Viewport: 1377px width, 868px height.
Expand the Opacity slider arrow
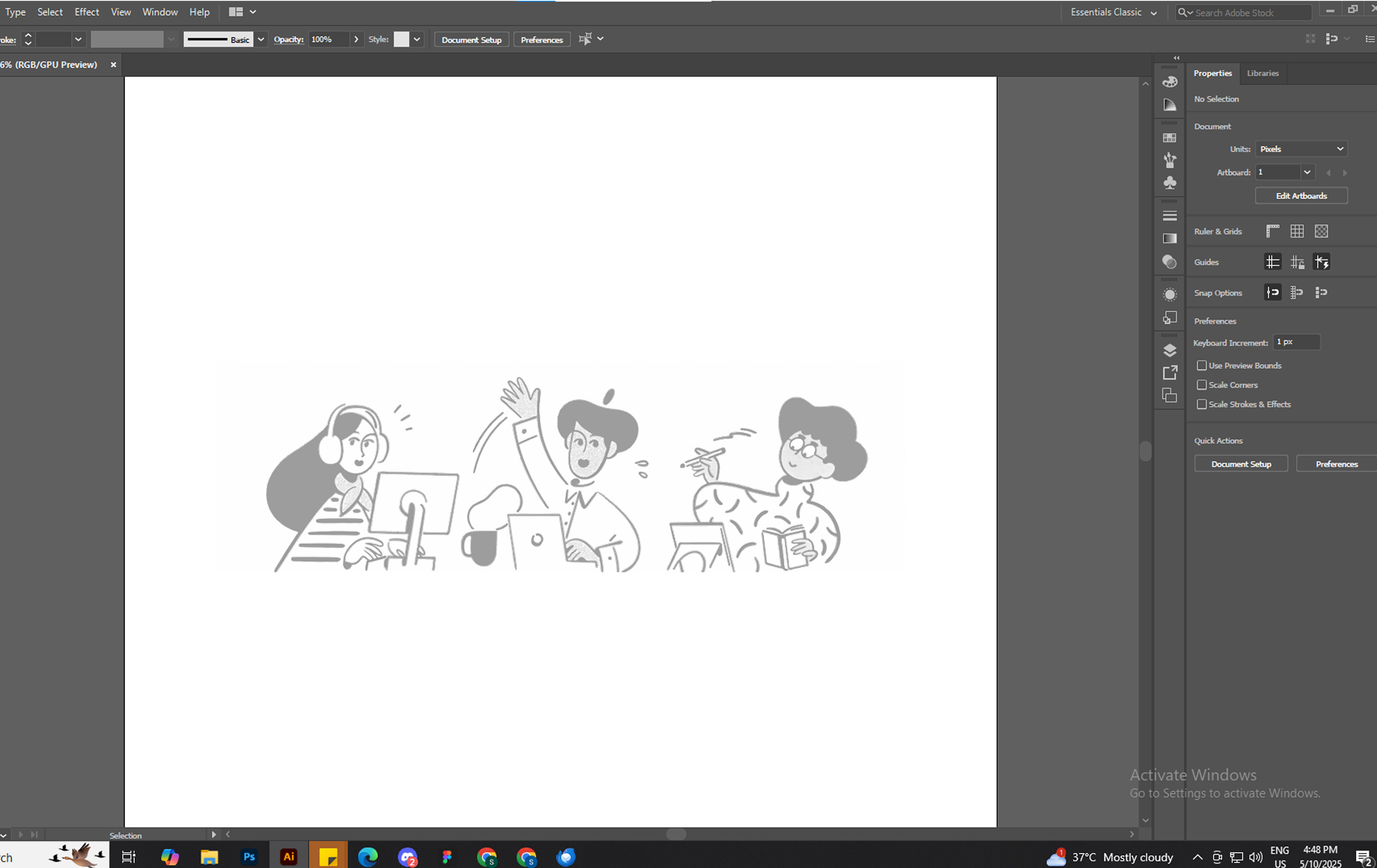tap(356, 39)
